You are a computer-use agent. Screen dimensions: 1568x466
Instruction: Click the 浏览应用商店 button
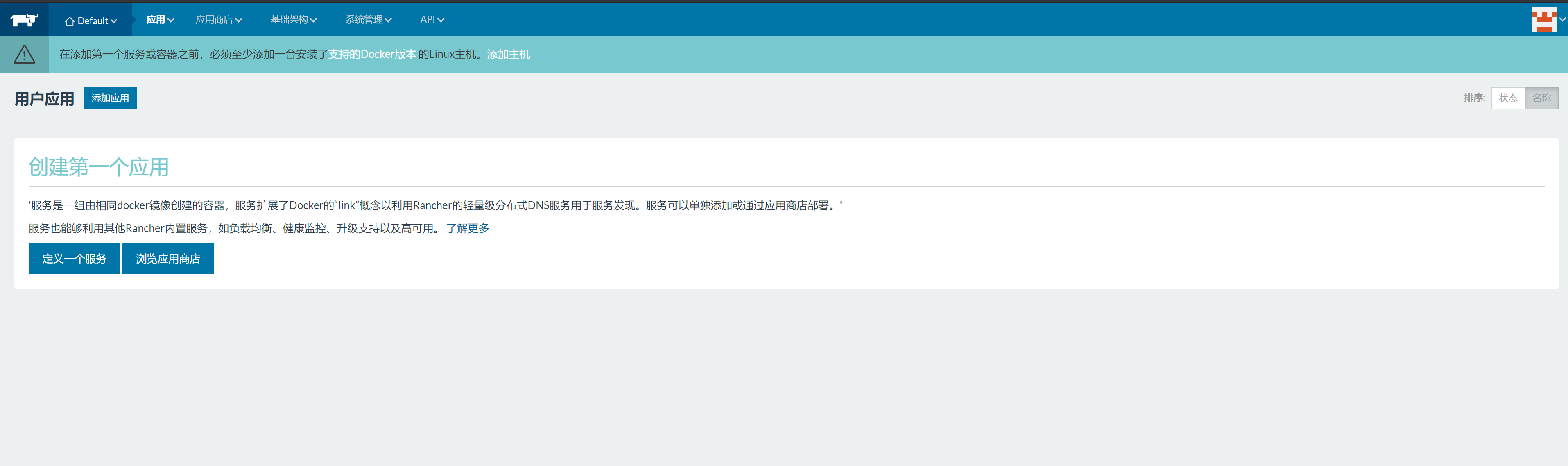click(x=168, y=259)
